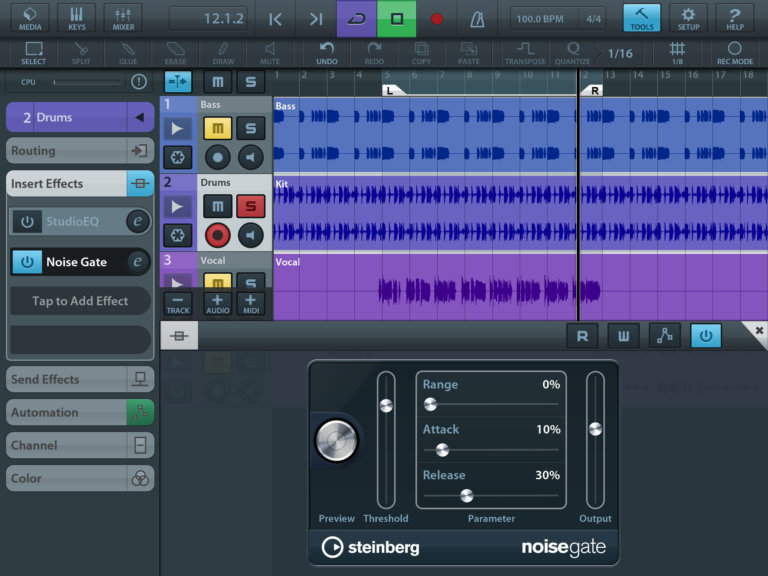Screen dimensions: 768x576
Task: Toggle the global mute button above tracks
Action: tap(217, 82)
